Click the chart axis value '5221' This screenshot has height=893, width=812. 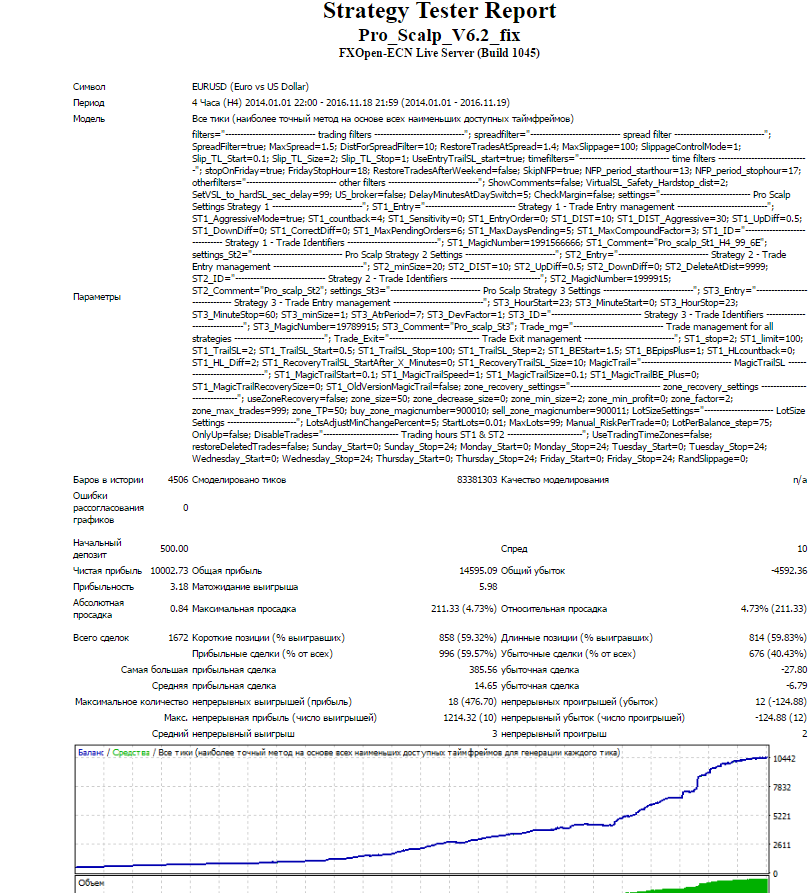click(x=782, y=817)
